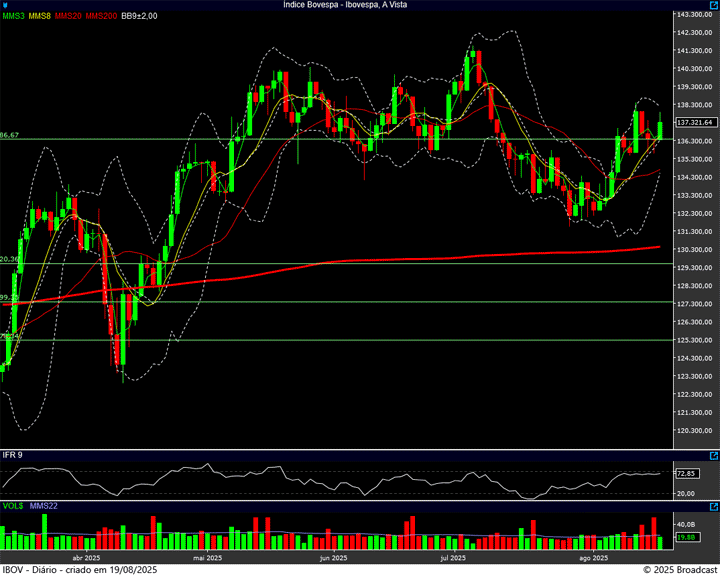Click the ago 2025 date label
Image resolution: width=720 pixels, height=575 pixels.
[594, 558]
